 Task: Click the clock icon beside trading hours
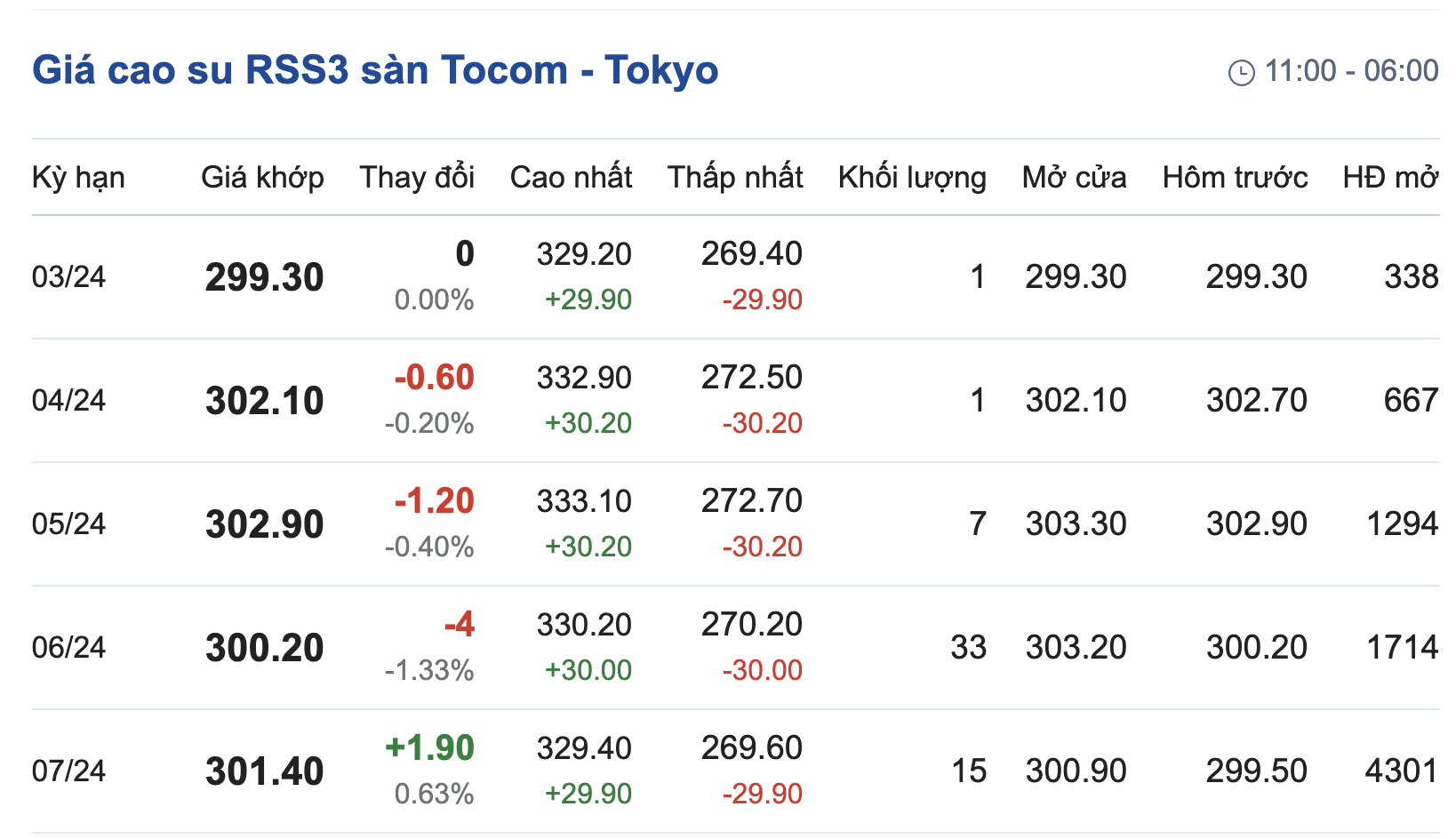pos(1241,72)
